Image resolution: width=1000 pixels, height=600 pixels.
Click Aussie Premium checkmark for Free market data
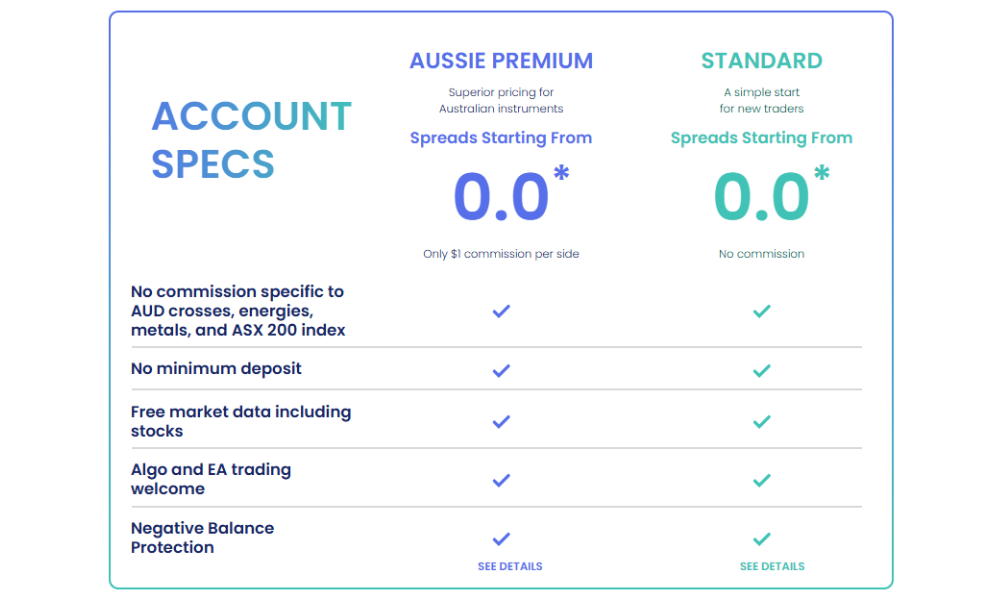point(501,421)
